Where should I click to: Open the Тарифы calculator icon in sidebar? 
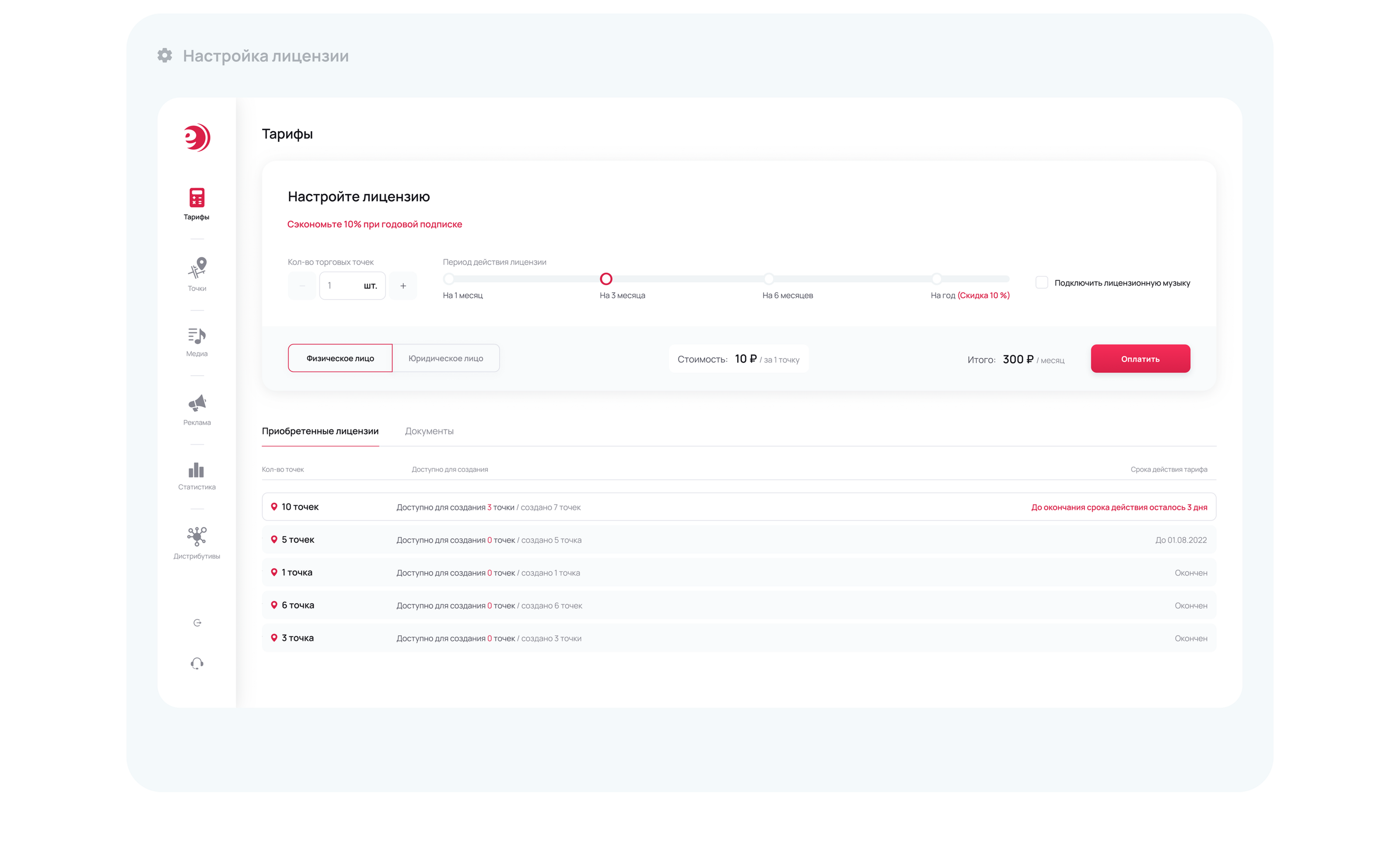pos(196,198)
